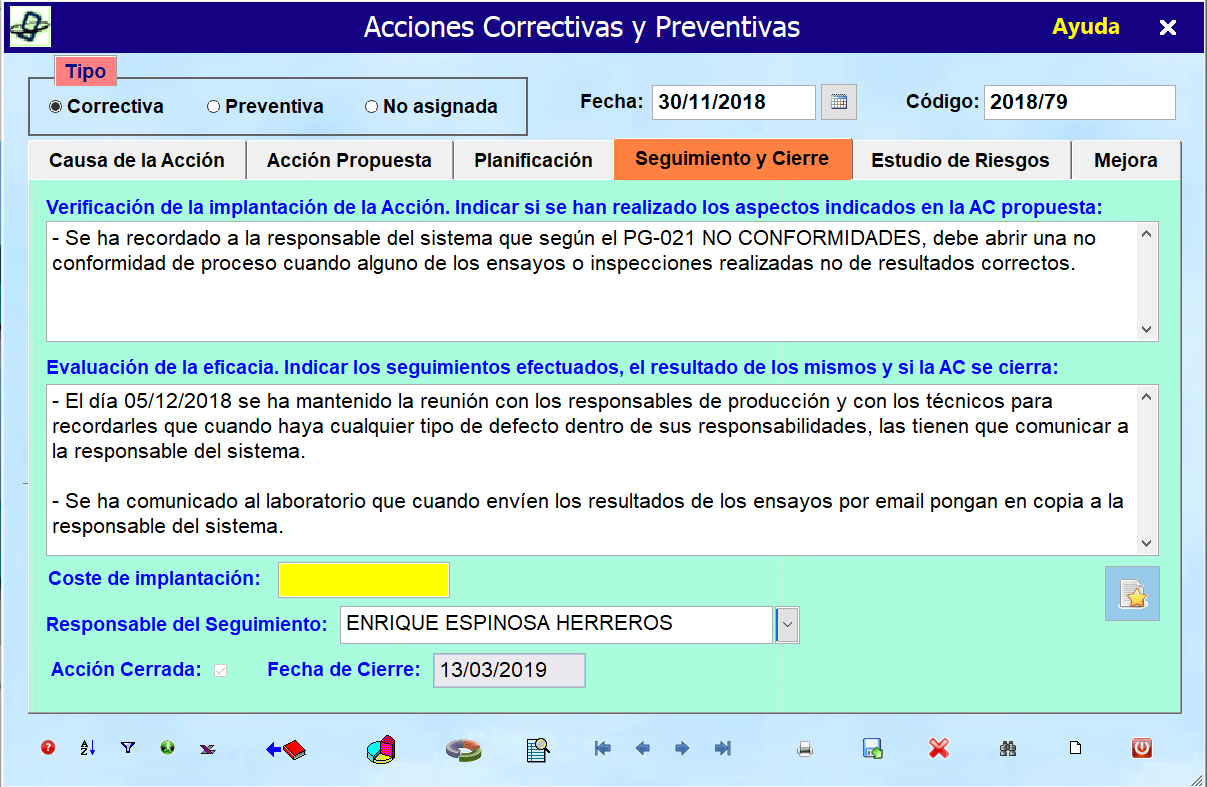This screenshot has width=1207, height=787.
Task: Click the binoculars search icon
Action: point(1007,748)
